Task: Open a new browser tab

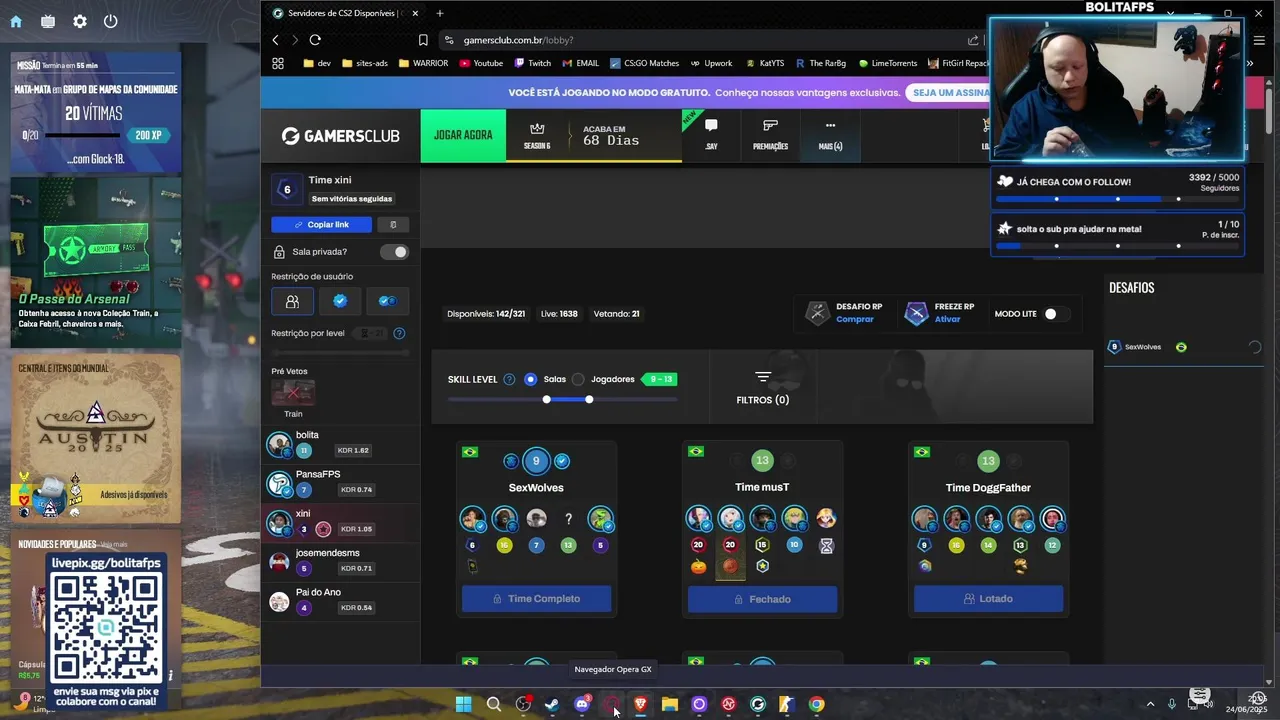Action: pos(440,13)
